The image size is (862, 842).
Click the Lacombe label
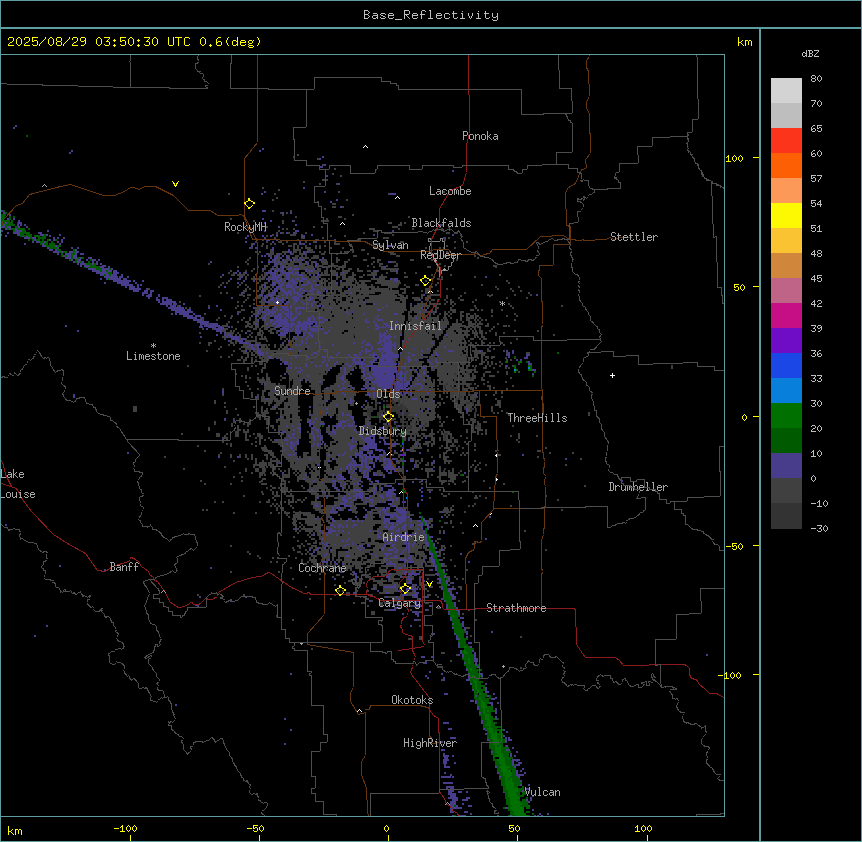450,191
